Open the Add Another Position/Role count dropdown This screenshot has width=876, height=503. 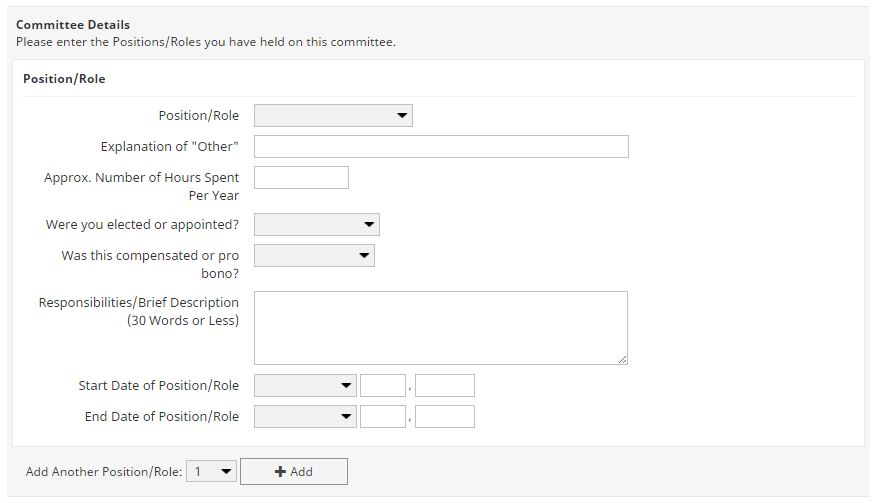point(212,472)
